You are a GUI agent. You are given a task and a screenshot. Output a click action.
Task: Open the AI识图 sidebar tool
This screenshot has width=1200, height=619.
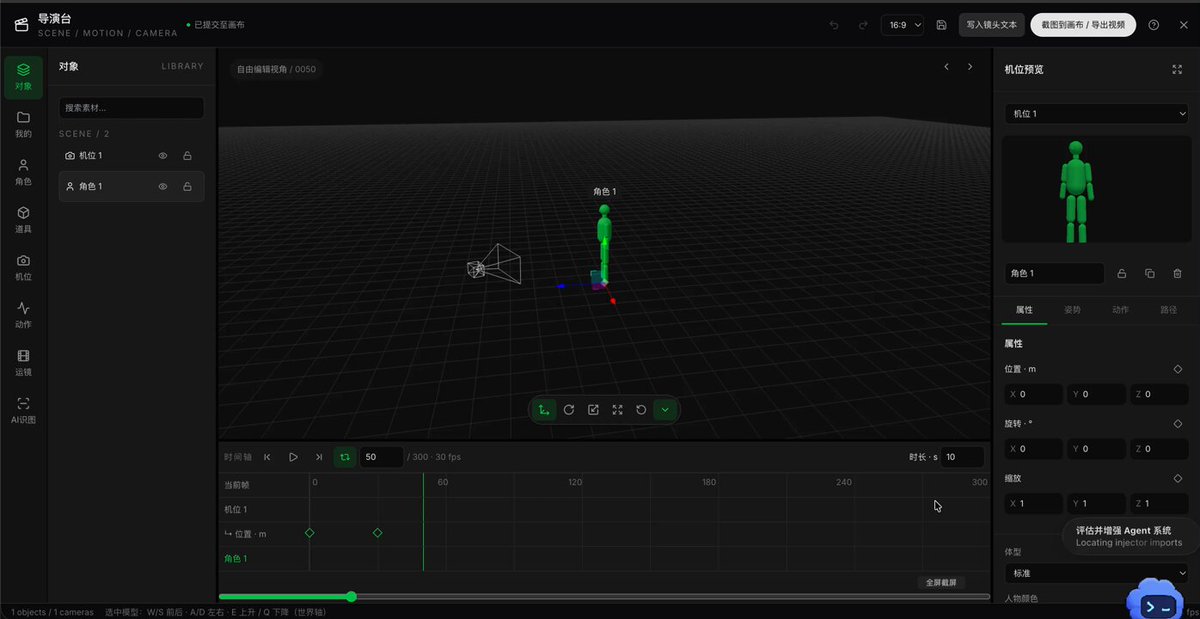[x=23, y=410]
